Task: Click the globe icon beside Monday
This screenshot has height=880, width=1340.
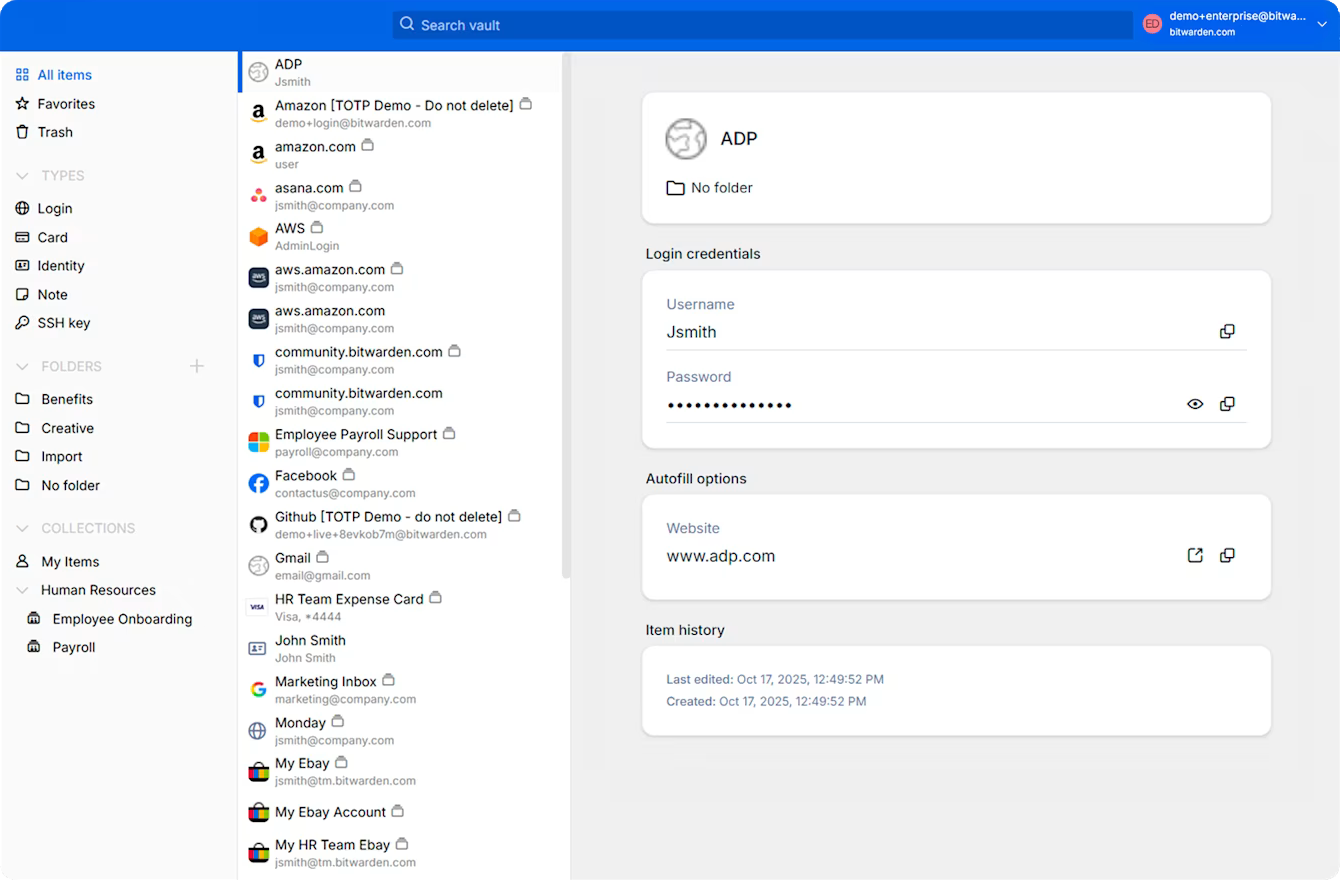Action: 258,731
